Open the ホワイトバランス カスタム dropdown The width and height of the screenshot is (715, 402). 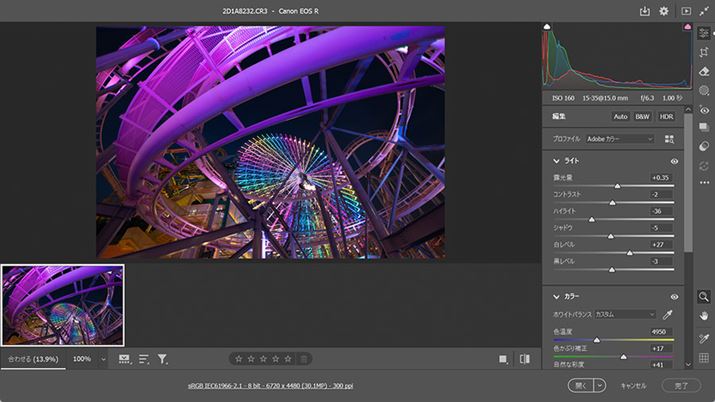pyautogui.click(x=625, y=314)
